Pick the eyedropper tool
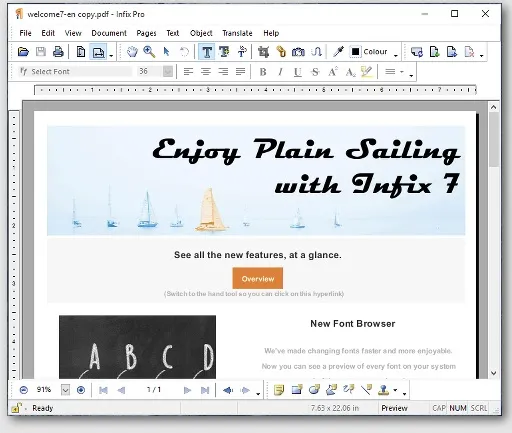This screenshot has height=433, width=512. click(x=338, y=52)
